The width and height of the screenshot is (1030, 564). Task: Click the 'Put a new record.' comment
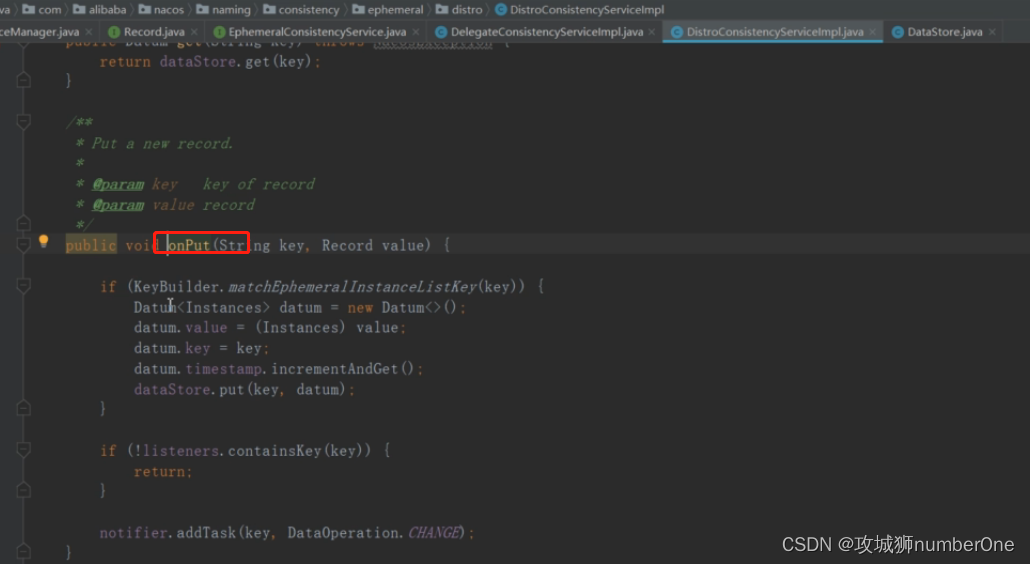coord(162,143)
